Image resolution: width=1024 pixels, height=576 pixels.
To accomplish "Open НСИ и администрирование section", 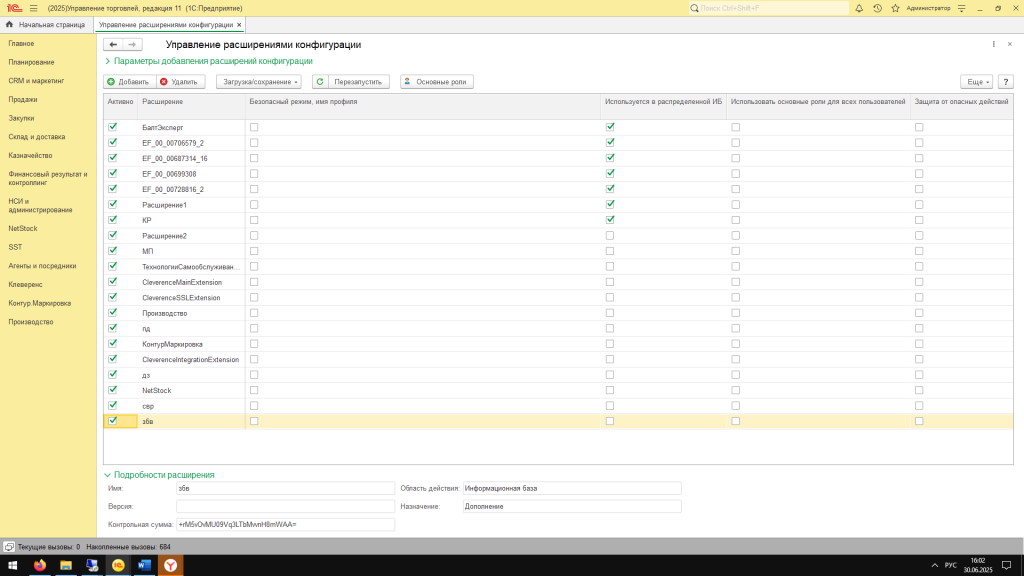I will tap(40, 206).
